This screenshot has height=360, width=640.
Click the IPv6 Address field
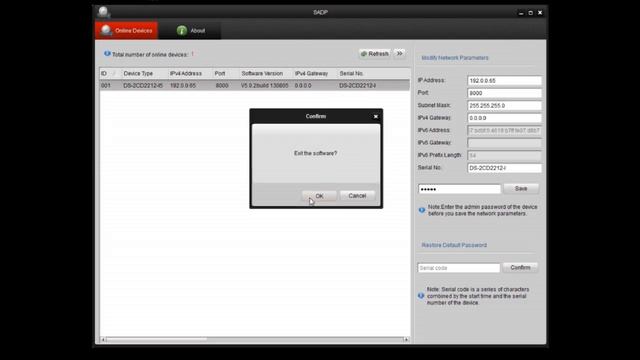coord(504,131)
